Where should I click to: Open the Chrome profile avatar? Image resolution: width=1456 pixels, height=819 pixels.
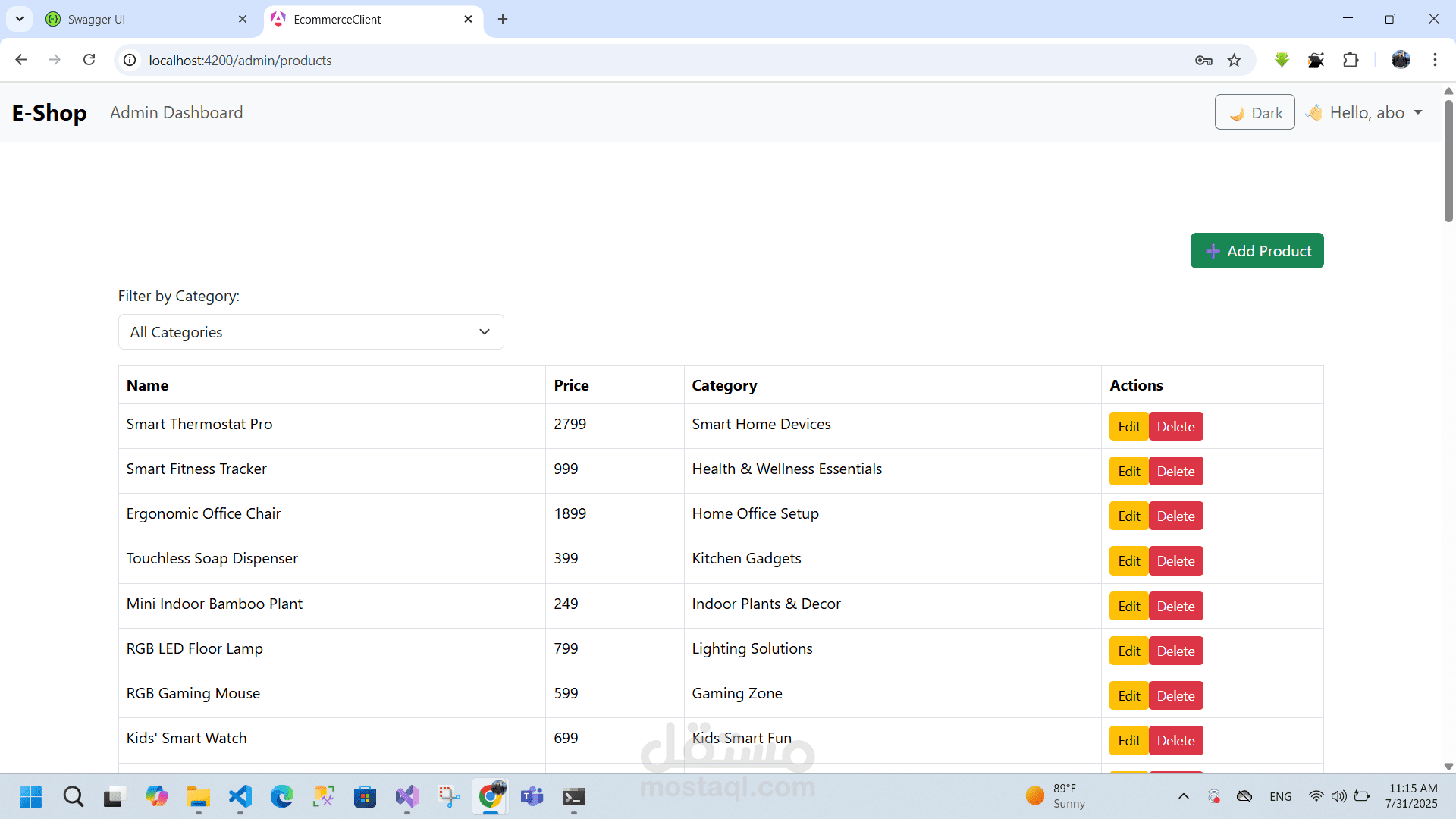[1401, 60]
